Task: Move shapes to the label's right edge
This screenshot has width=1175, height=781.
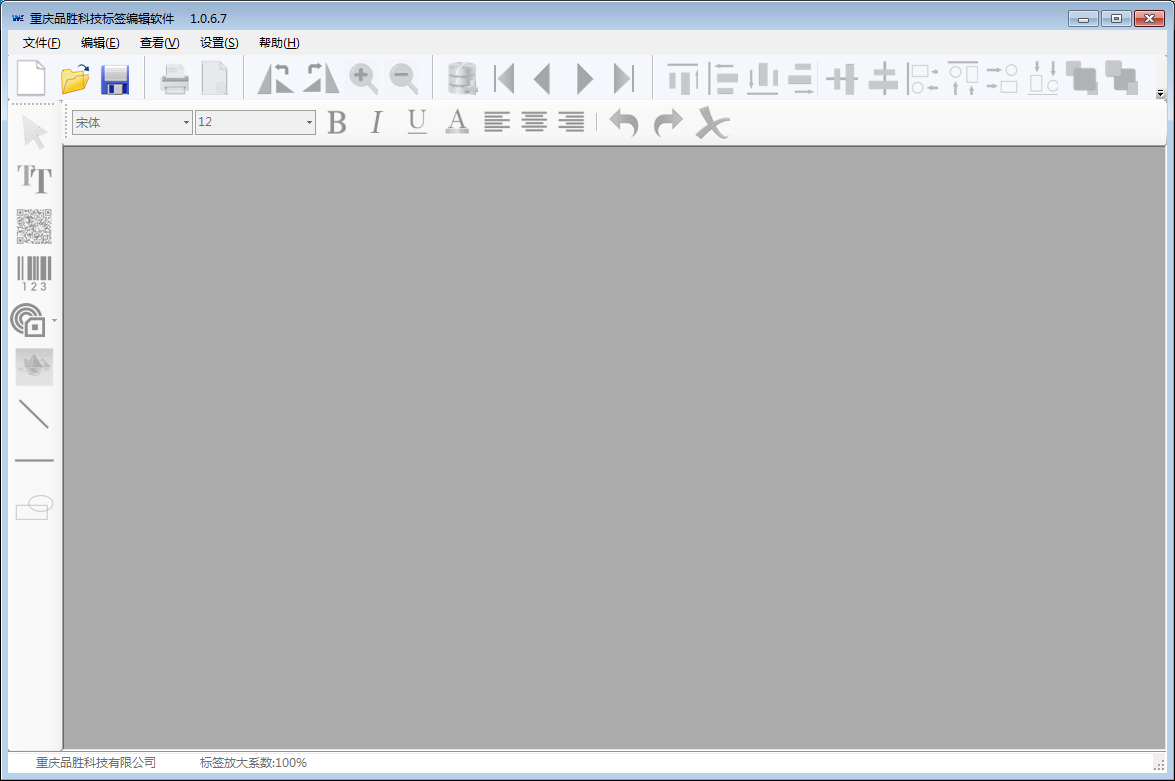Action: coord(1002,79)
